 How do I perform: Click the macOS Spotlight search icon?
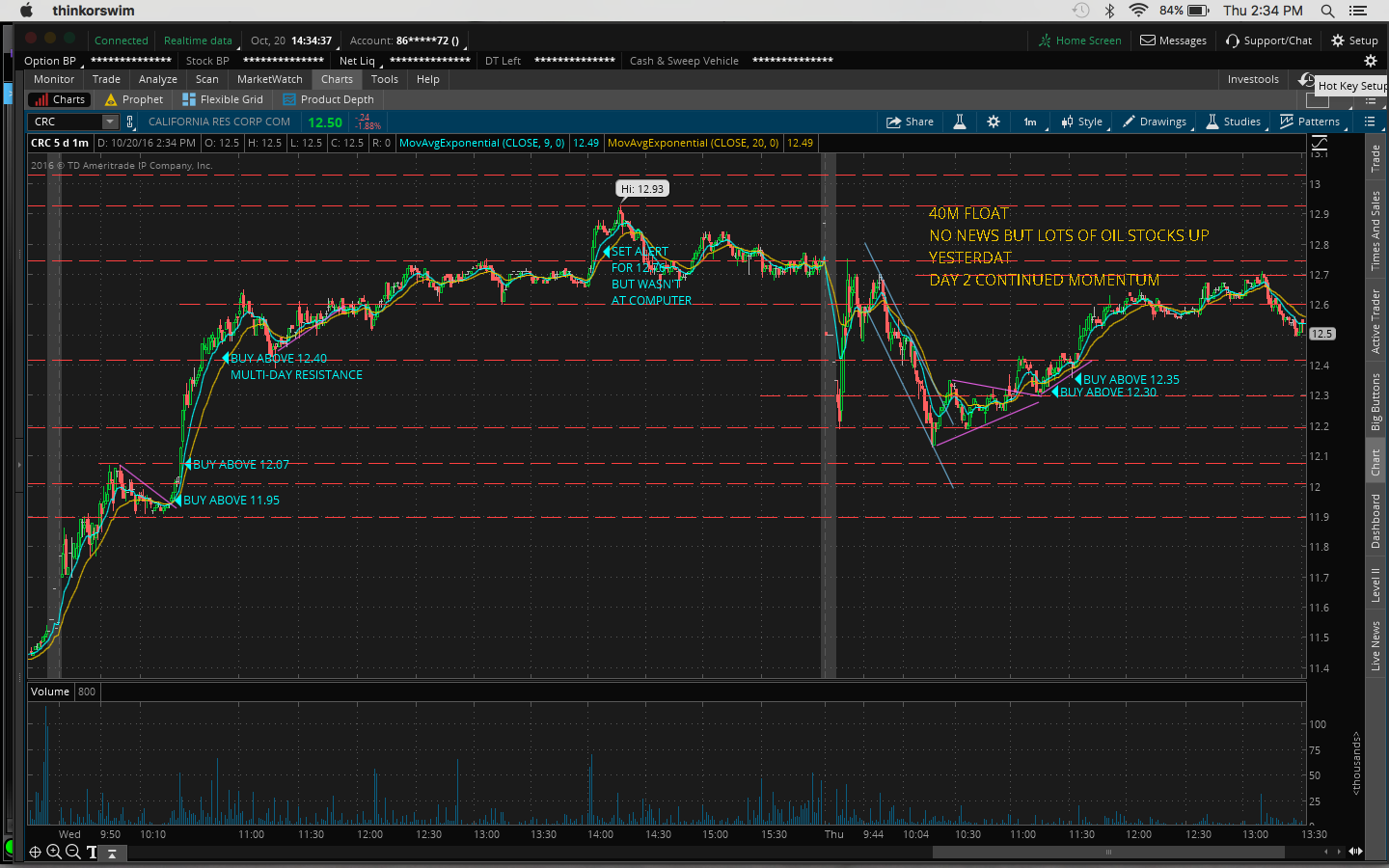point(1327,11)
